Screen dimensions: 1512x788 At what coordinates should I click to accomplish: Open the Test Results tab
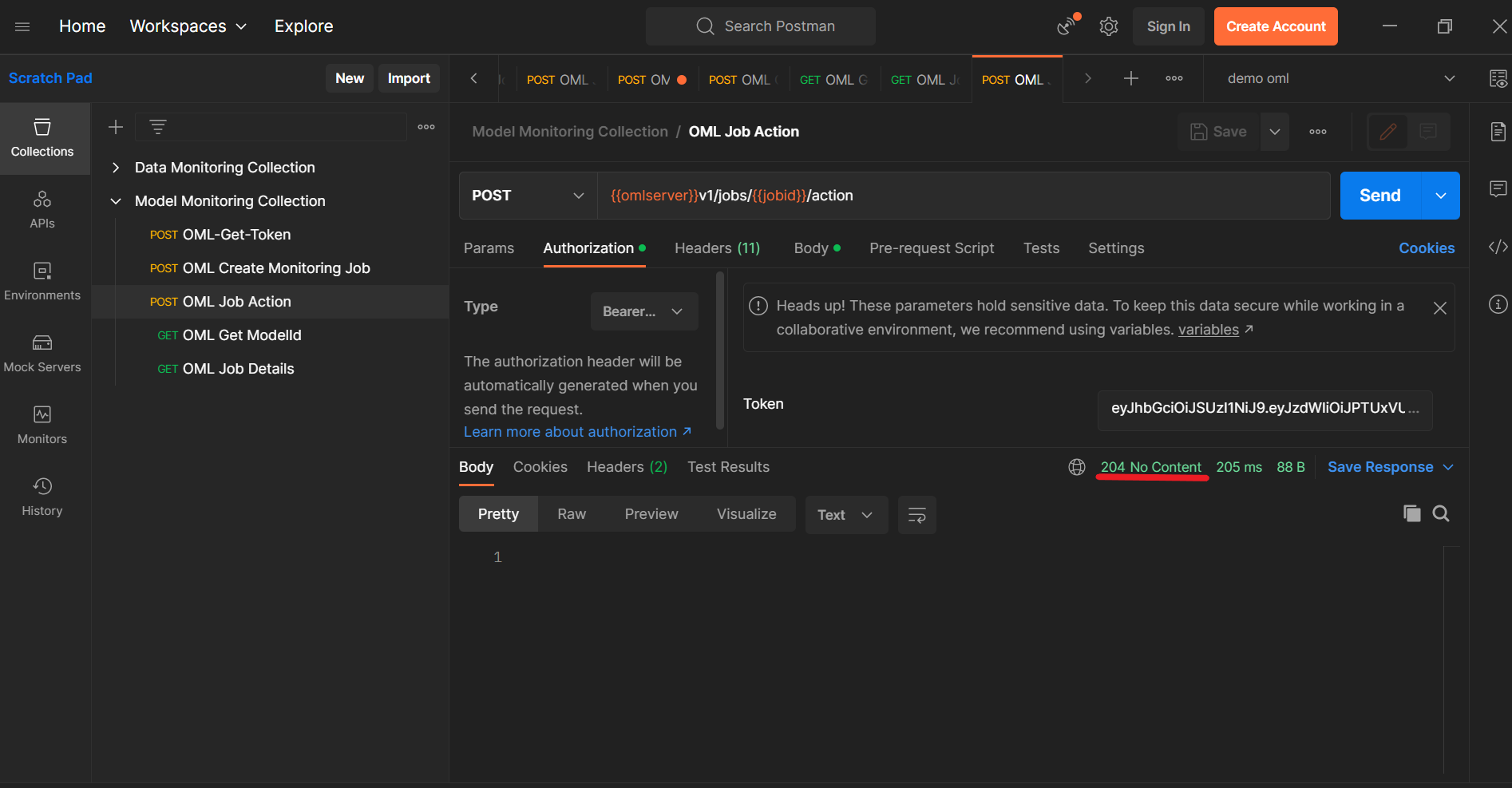pos(729,467)
